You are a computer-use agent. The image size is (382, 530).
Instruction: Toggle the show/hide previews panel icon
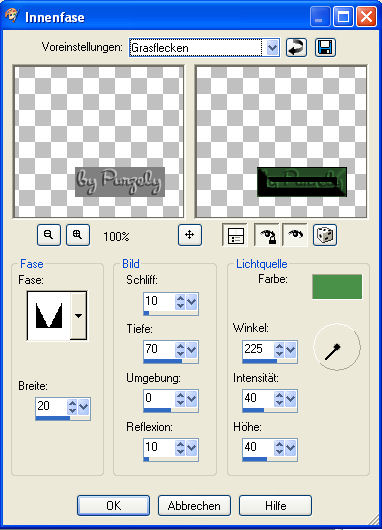click(x=235, y=235)
